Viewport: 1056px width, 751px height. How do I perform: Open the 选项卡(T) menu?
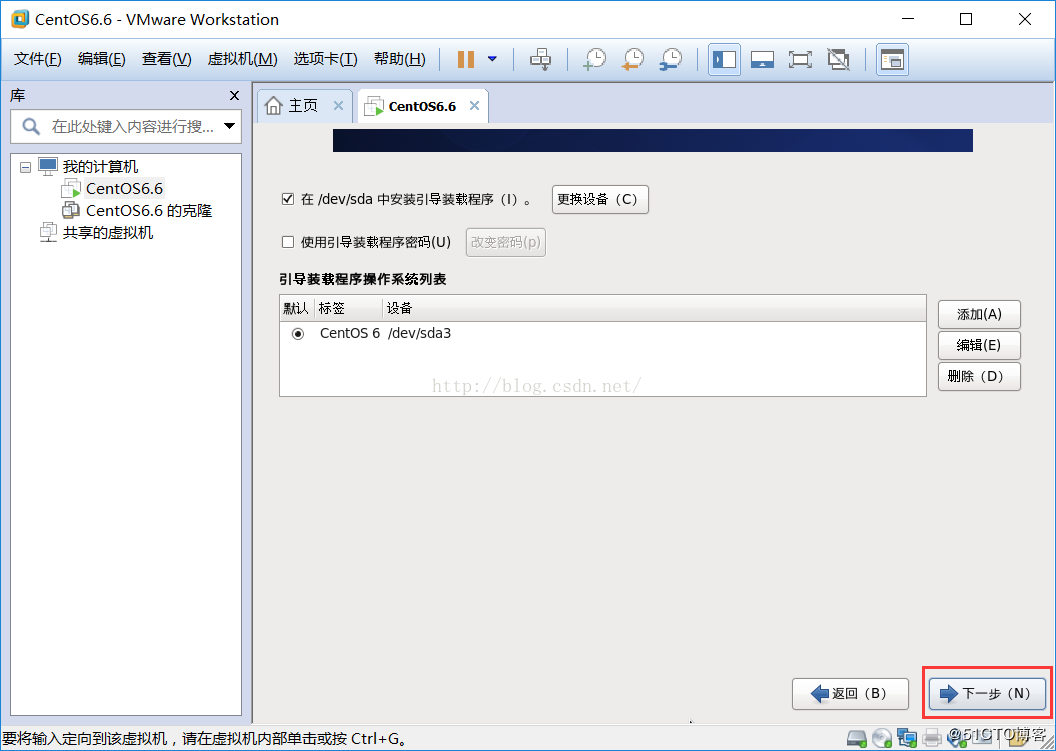(x=325, y=59)
